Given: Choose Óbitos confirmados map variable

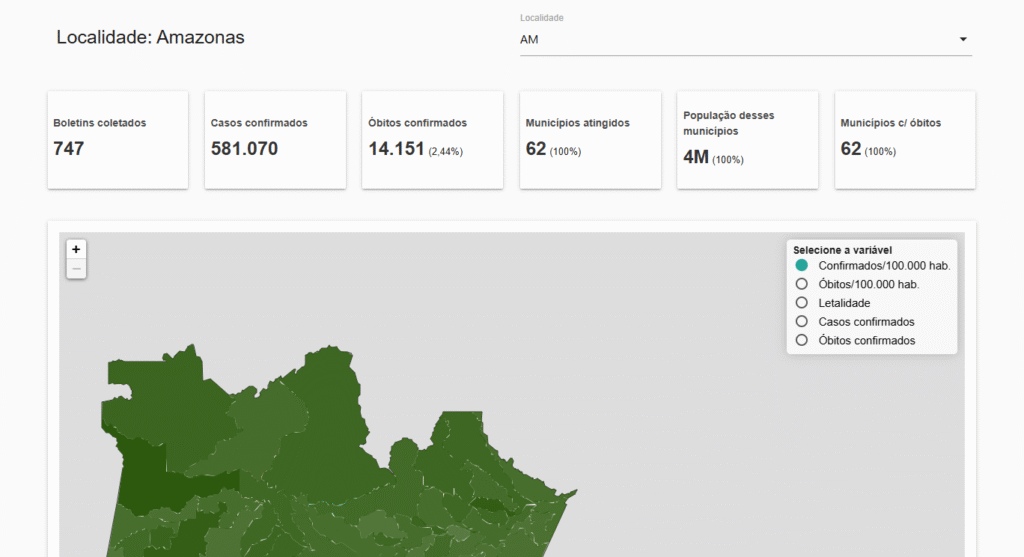Looking at the screenshot, I should (801, 340).
